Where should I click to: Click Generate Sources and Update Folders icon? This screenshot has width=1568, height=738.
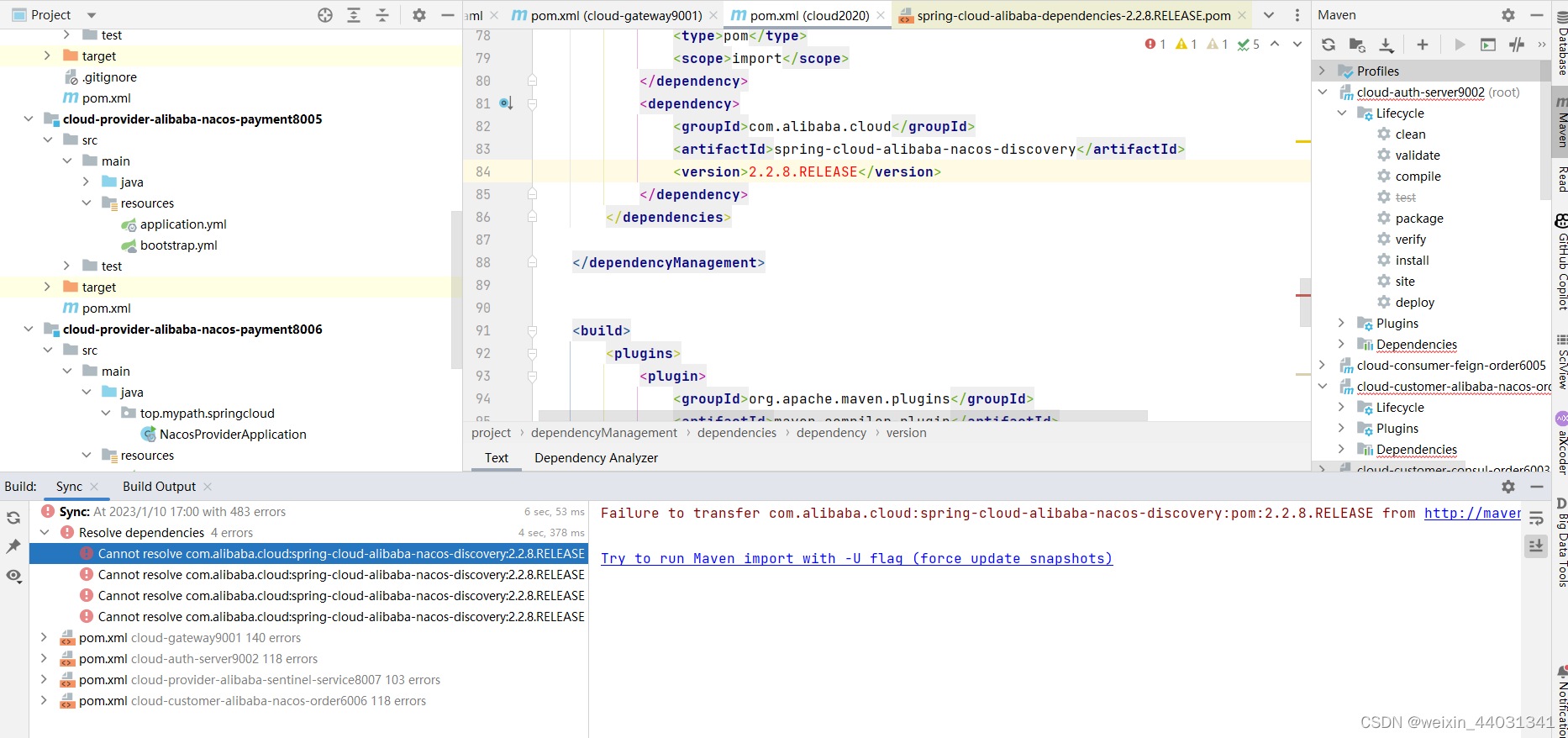coord(1357,45)
